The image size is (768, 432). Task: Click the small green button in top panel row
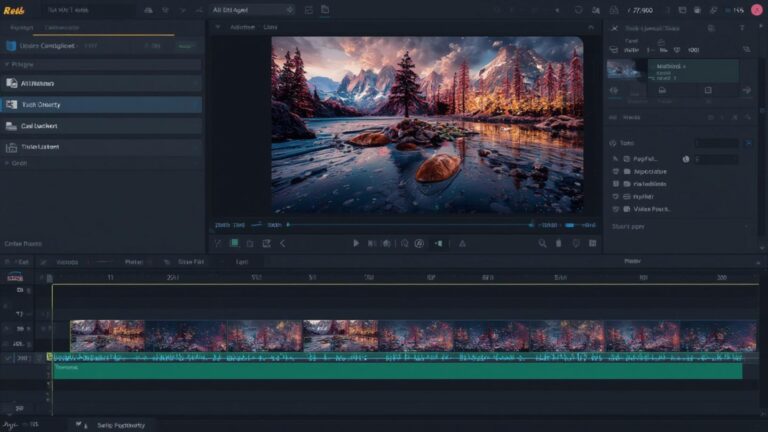click(x=185, y=46)
